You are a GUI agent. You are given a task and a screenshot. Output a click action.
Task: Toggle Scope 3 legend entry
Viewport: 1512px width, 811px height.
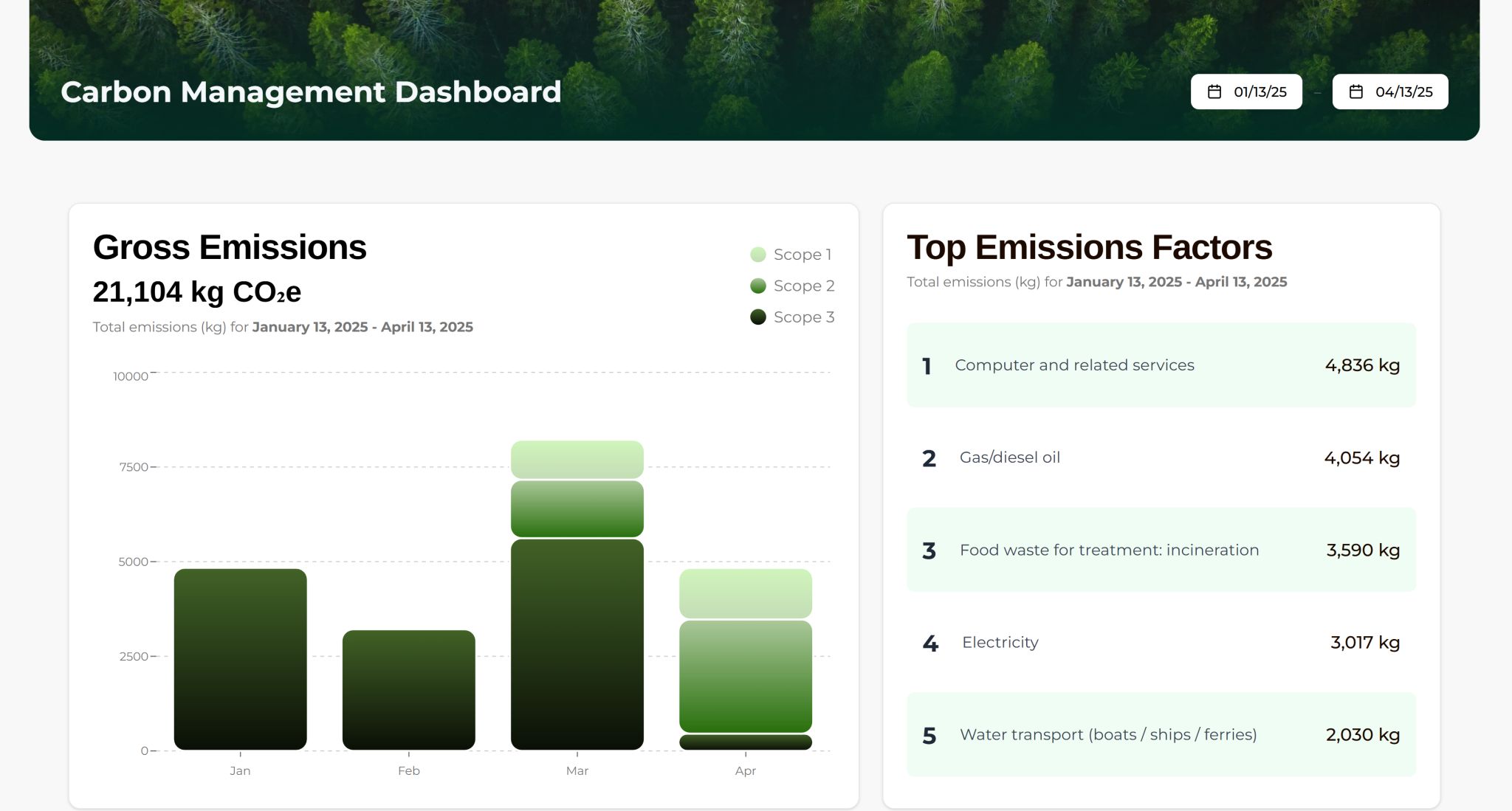[x=803, y=317]
